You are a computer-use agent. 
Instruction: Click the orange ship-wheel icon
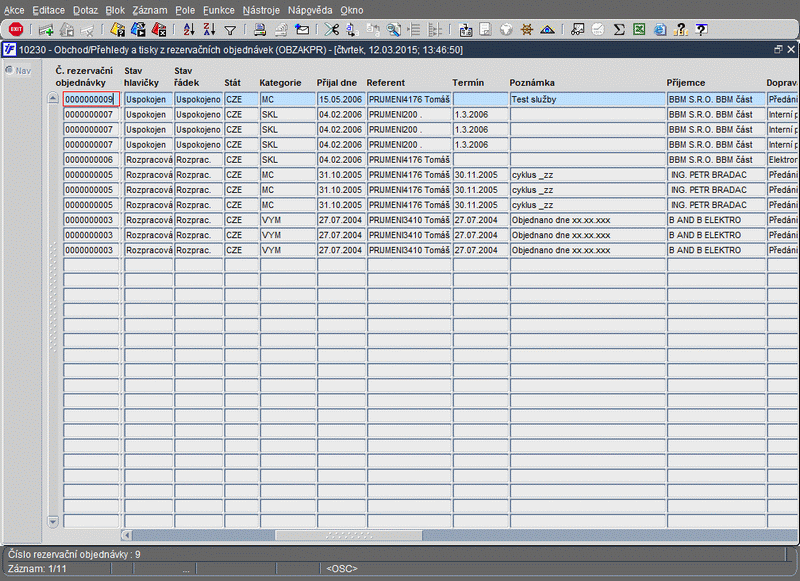pyautogui.click(x=527, y=30)
